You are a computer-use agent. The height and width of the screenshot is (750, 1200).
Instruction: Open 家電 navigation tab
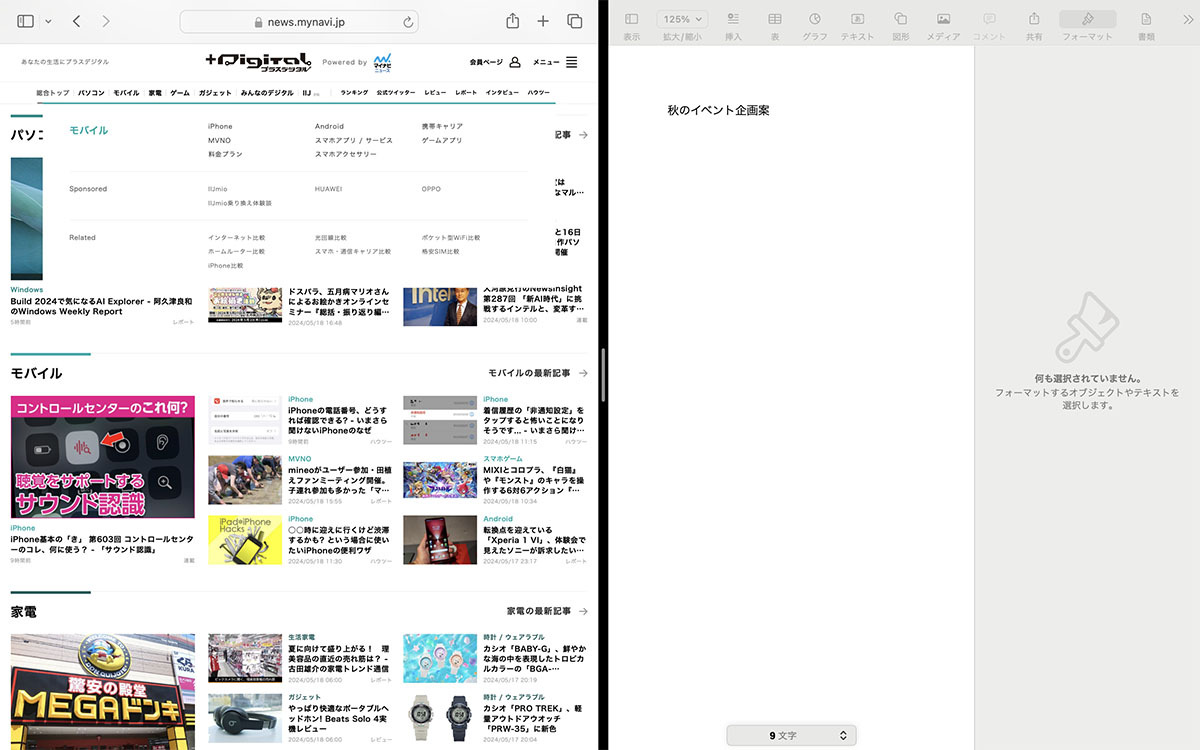[155, 92]
